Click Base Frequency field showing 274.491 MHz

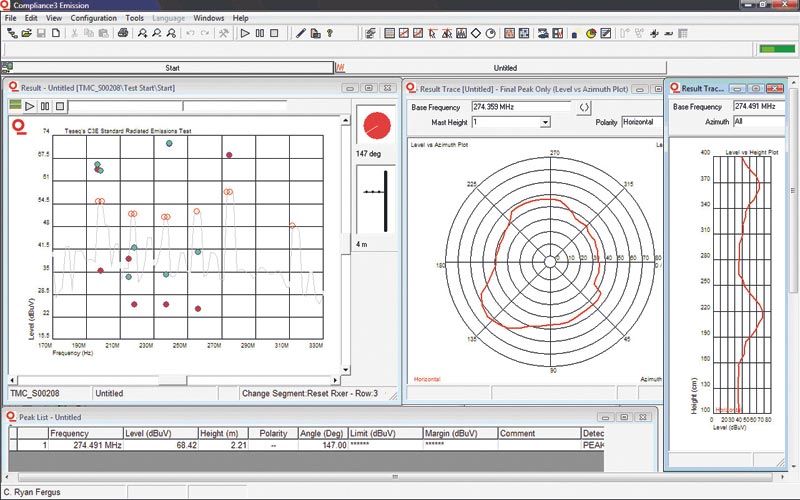(x=759, y=106)
